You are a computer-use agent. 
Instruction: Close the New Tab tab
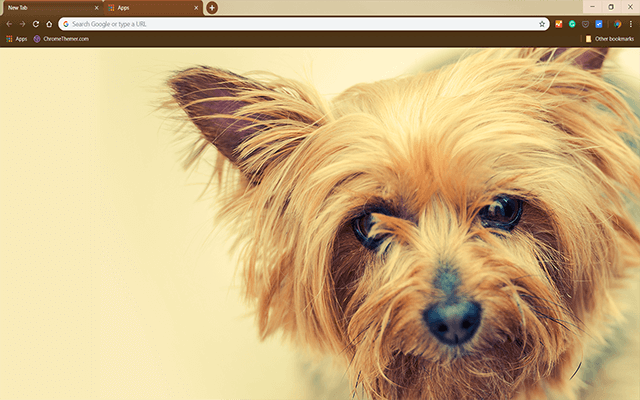pos(97,8)
